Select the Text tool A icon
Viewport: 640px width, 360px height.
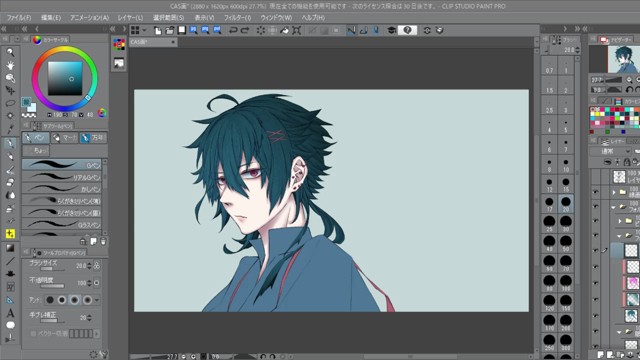click(x=10, y=313)
